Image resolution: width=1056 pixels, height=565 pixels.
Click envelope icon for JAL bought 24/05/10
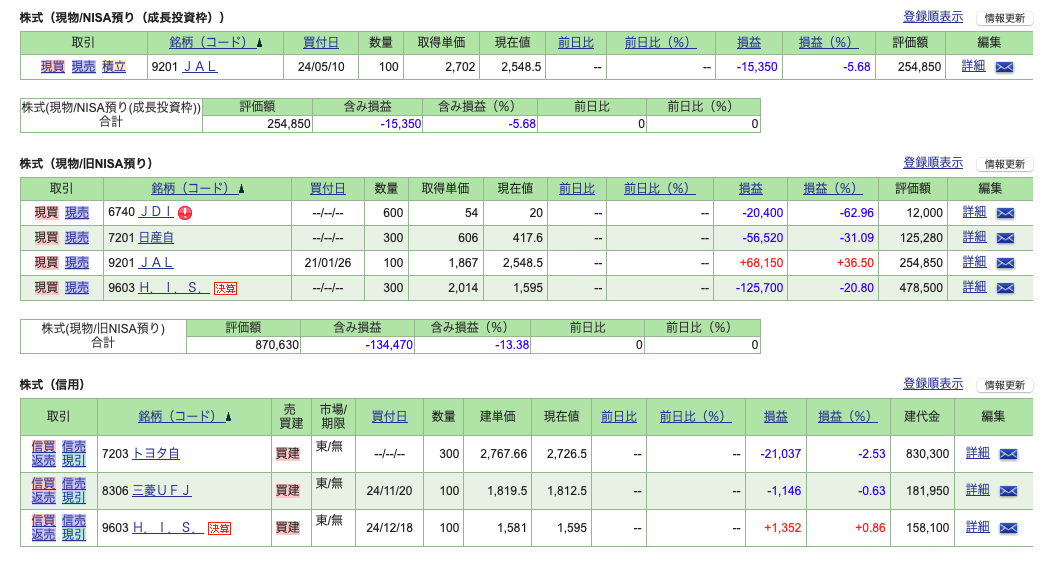pyautogui.click(x=1004, y=67)
